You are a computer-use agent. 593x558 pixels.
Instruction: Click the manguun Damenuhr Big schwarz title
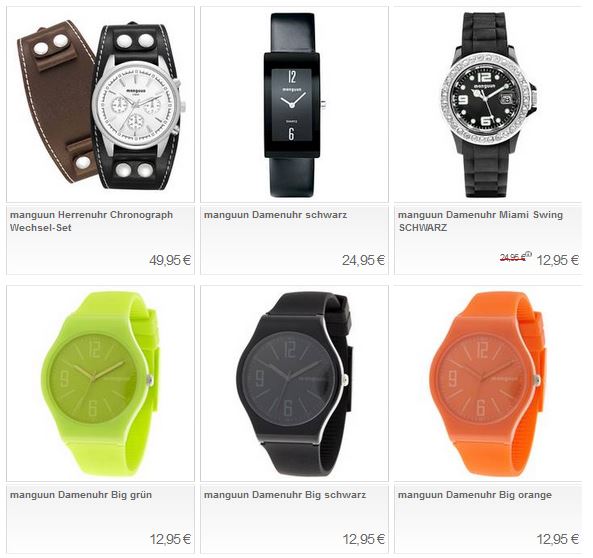[285, 495]
